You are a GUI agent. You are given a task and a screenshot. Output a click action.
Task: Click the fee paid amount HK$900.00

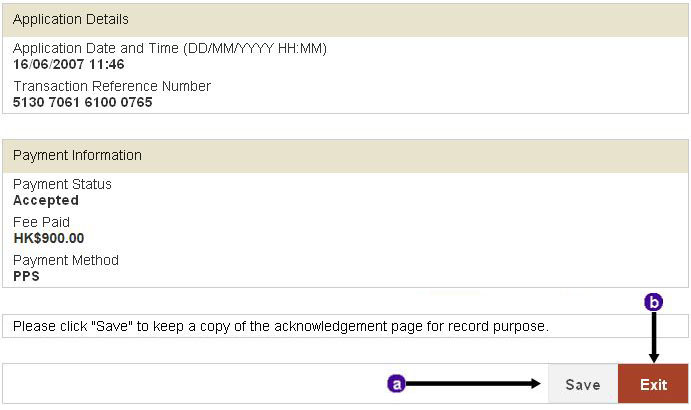[x=48, y=238]
